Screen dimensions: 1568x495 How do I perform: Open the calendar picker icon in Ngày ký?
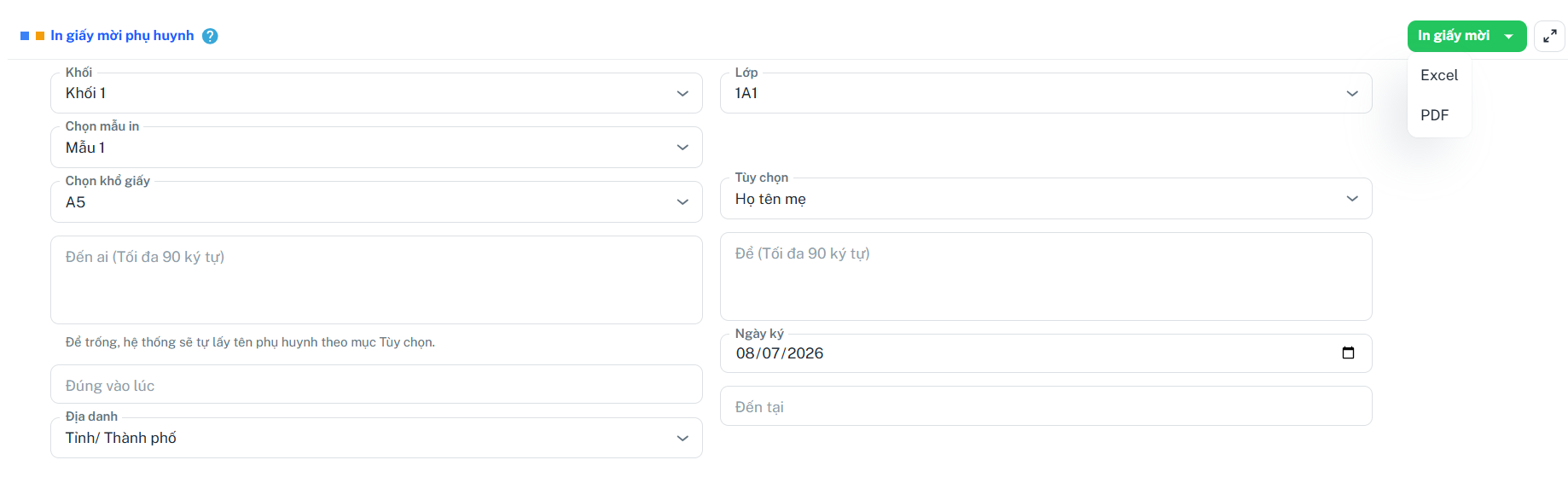1348,353
